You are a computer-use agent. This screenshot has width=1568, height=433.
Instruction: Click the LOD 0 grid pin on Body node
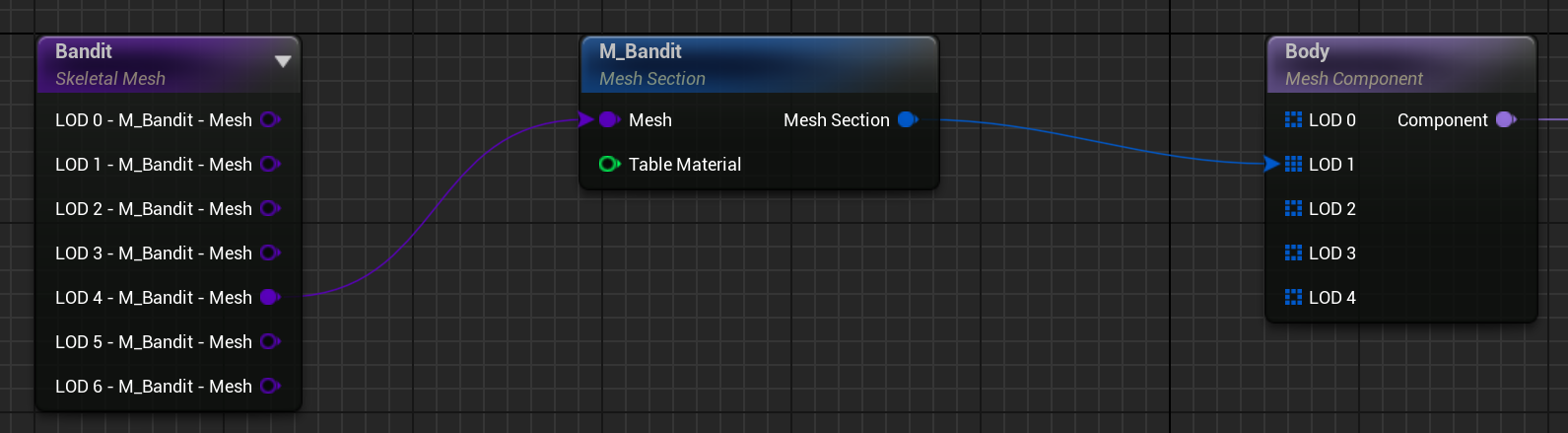point(1294,120)
